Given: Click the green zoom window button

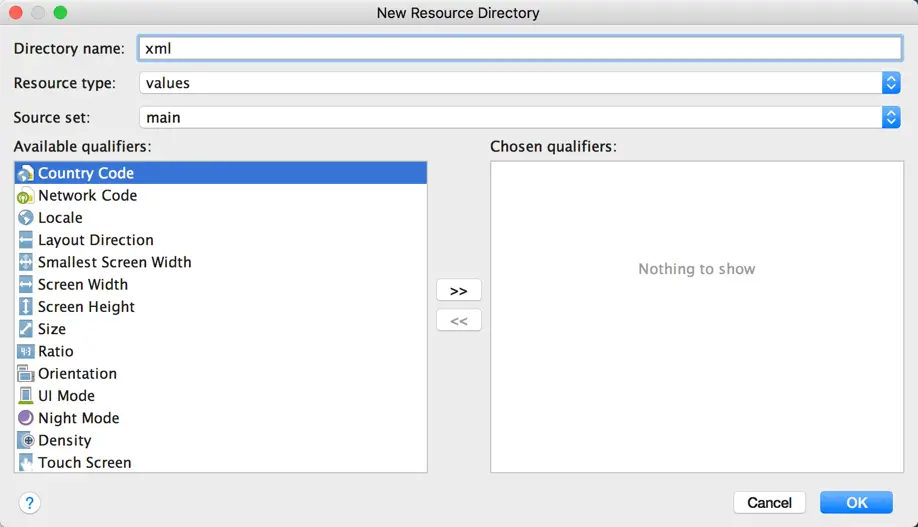Looking at the screenshot, I should pyautogui.click(x=60, y=12).
